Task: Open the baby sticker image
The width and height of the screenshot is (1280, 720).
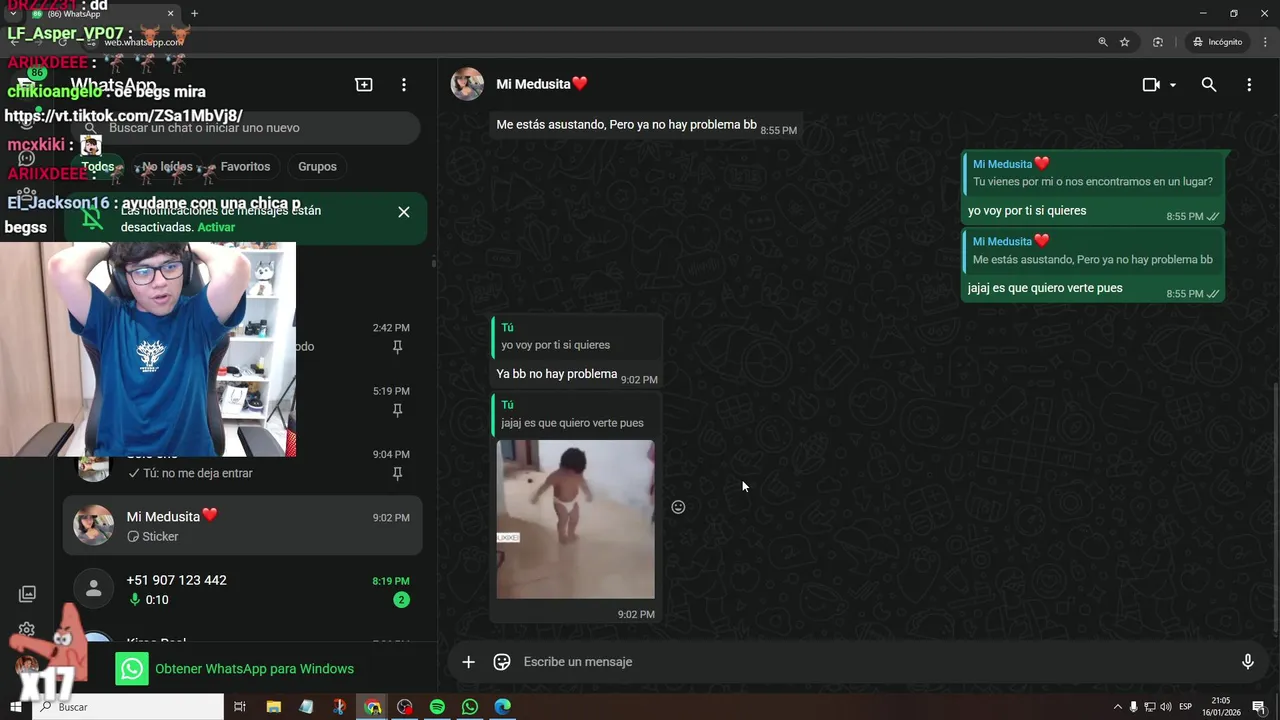Action: pos(576,519)
